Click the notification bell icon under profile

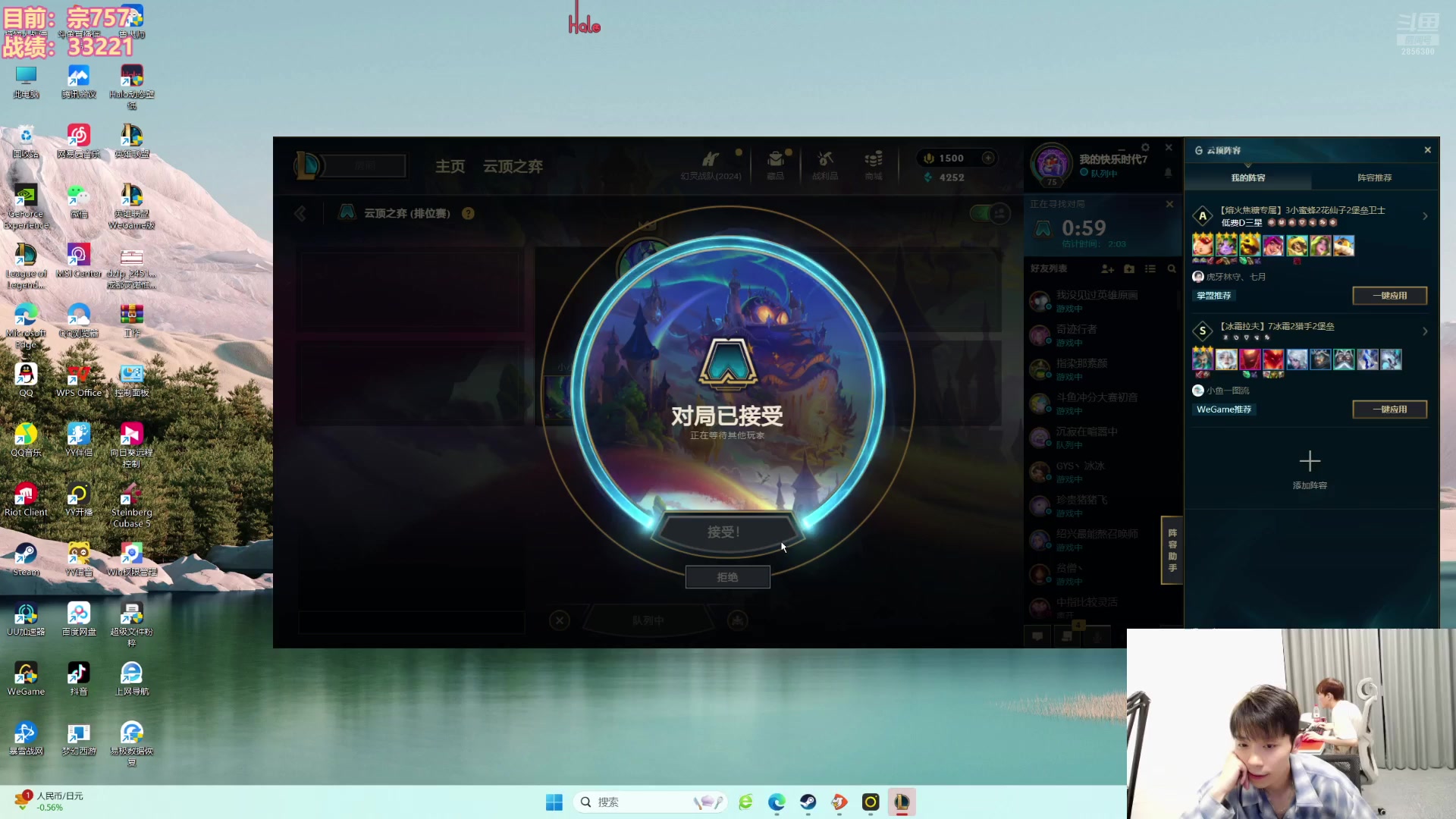tap(1168, 173)
